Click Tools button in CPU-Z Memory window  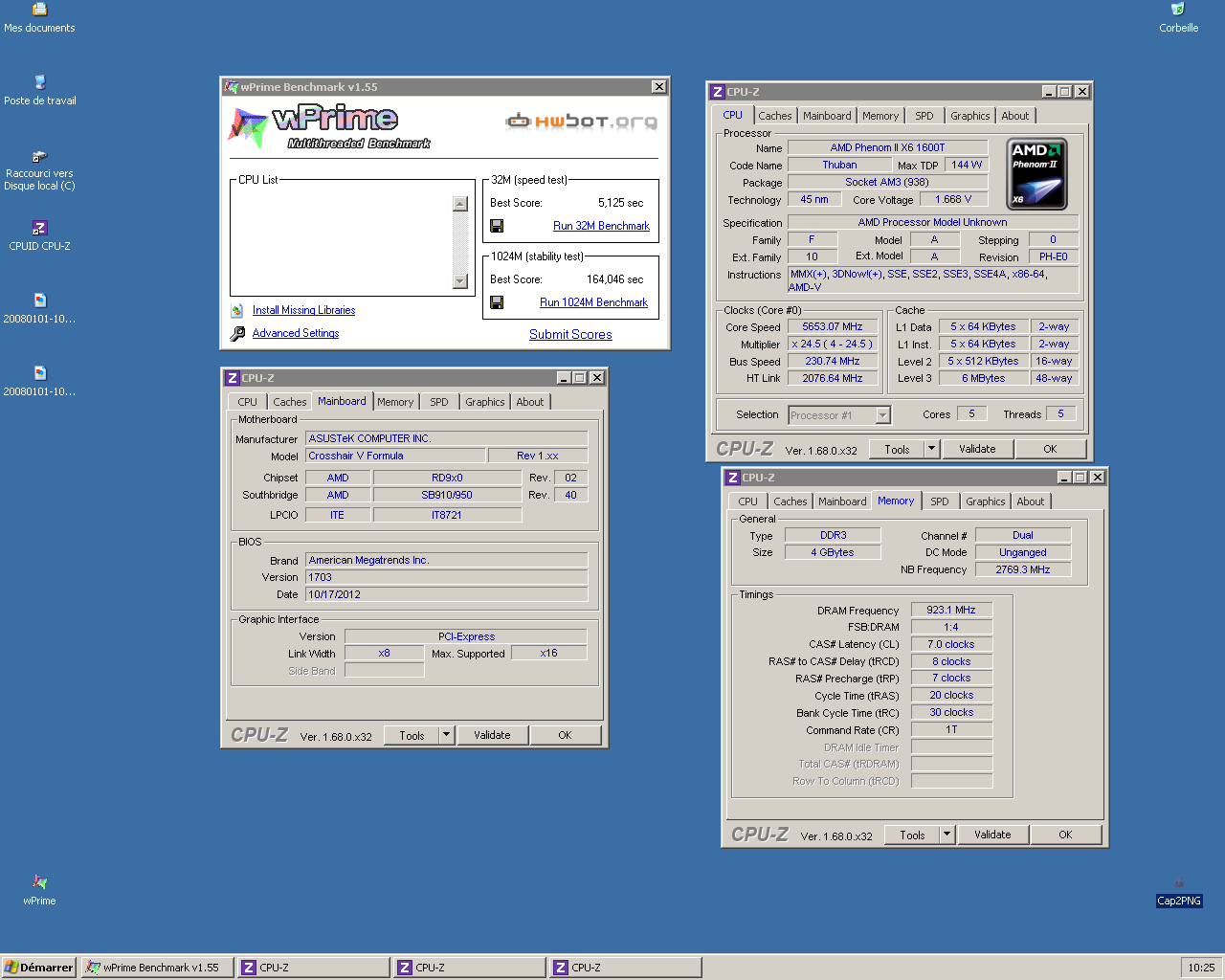click(912, 835)
